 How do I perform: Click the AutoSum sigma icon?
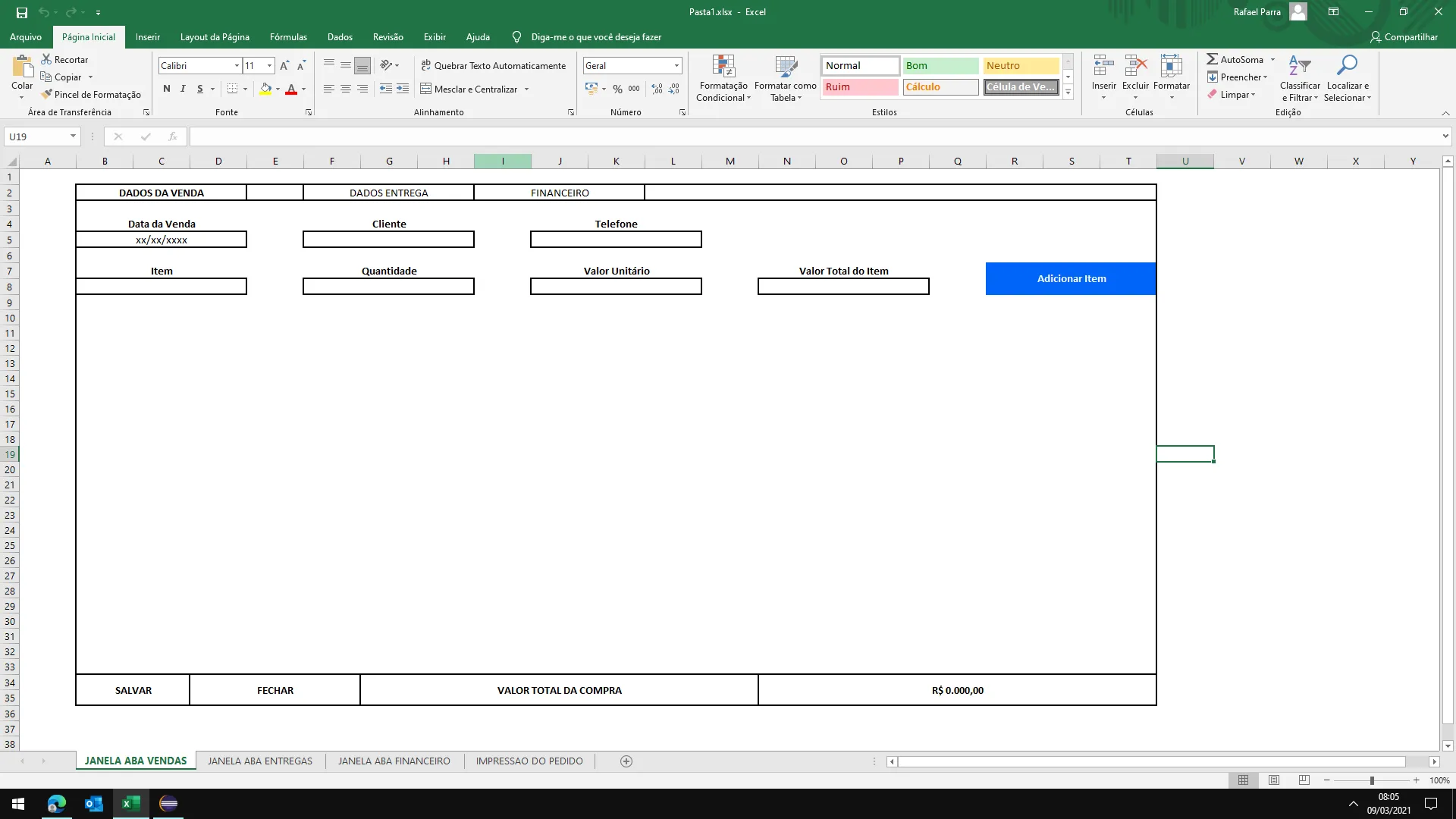tap(1213, 59)
